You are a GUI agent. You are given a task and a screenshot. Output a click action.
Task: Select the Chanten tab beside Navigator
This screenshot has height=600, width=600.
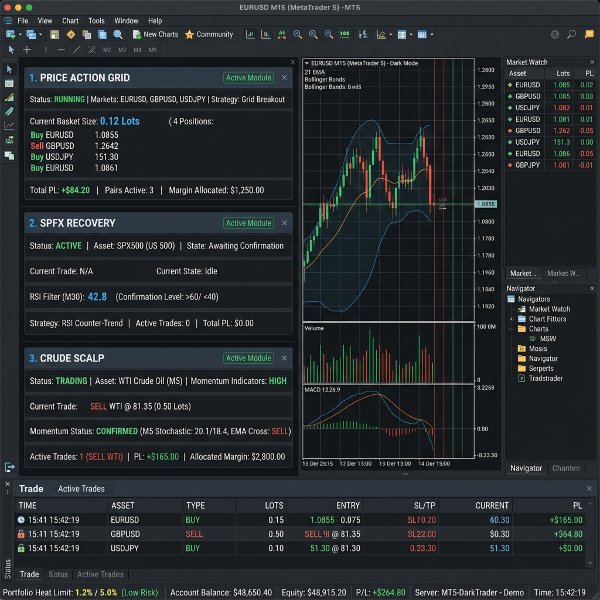[566, 468]
